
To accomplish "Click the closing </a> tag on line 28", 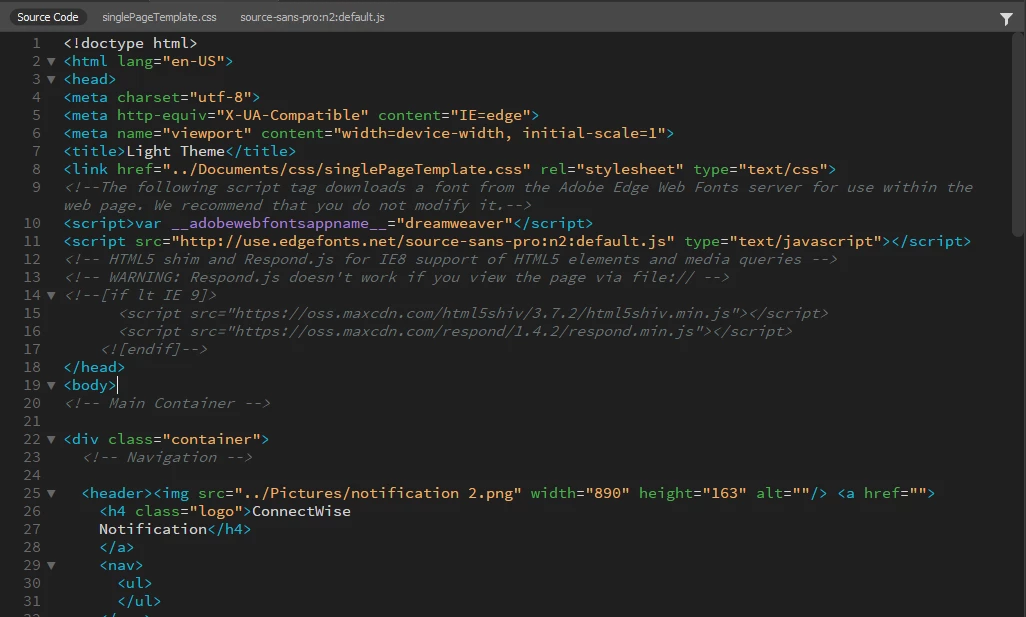I will 116,547.
